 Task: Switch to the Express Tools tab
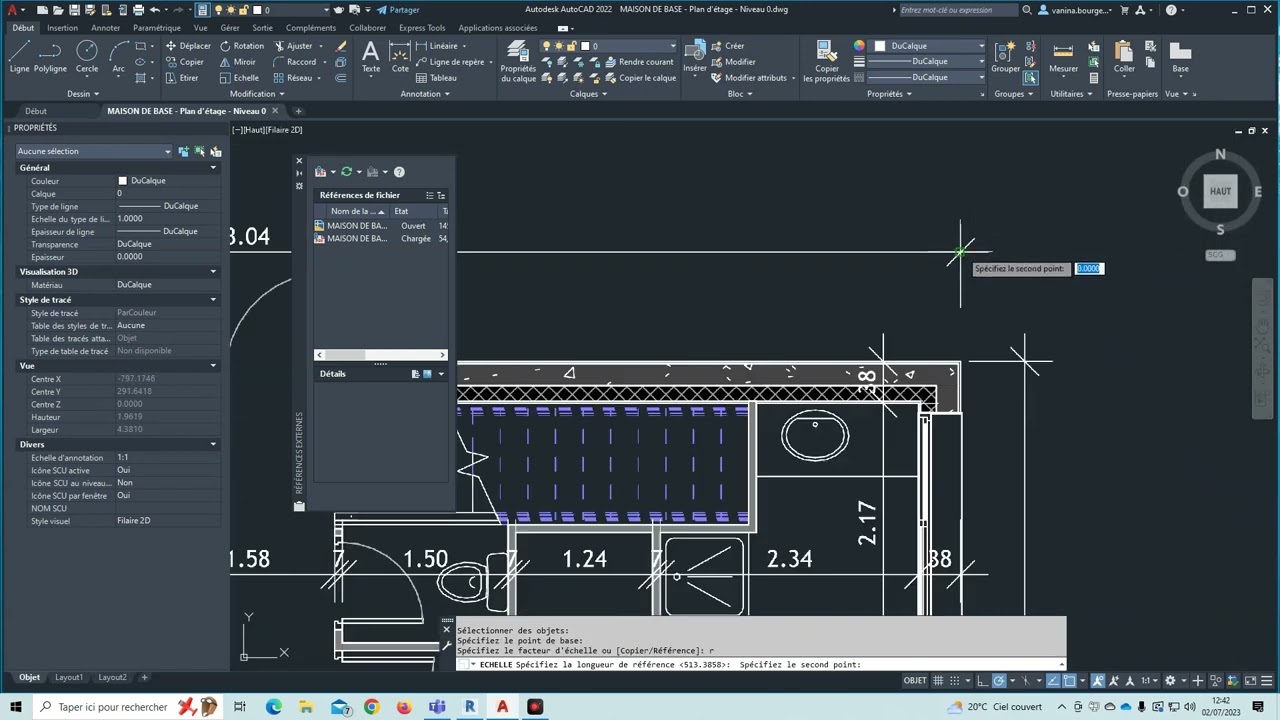[x=422, y=28]
